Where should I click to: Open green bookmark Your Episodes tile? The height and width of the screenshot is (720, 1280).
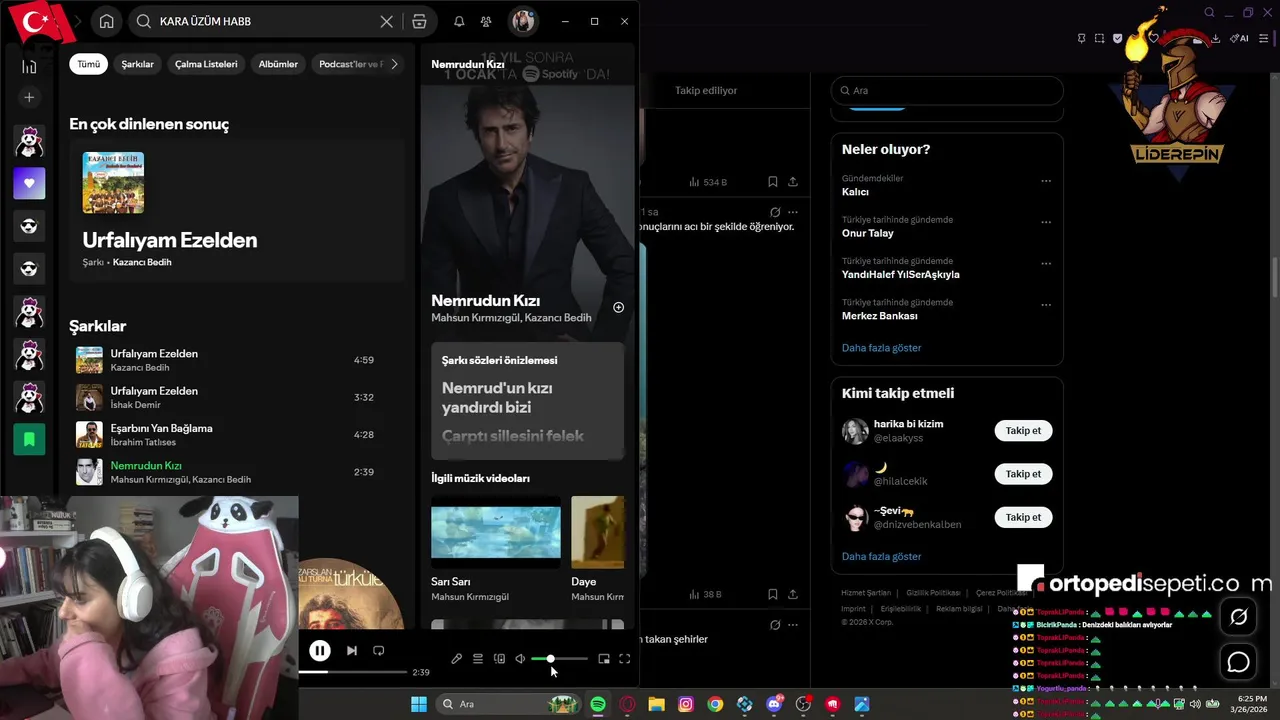pyautogui.click(x=29, y=439)
